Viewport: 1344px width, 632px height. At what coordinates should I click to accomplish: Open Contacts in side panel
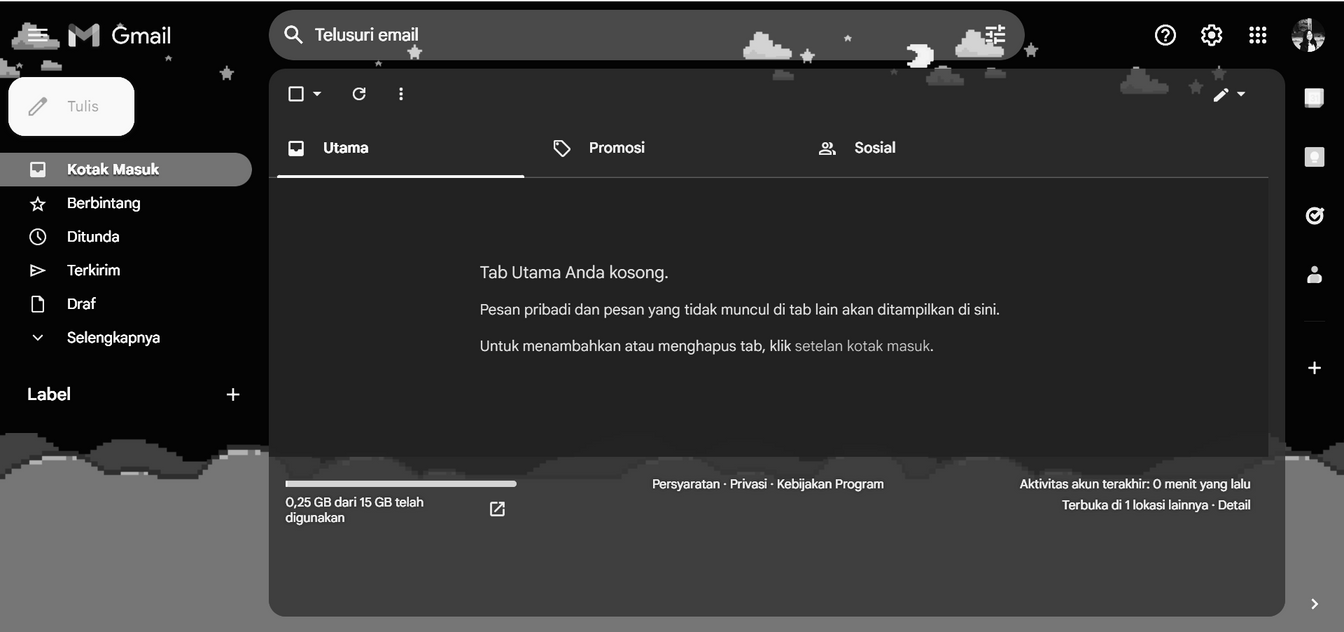coord(1315,274)
